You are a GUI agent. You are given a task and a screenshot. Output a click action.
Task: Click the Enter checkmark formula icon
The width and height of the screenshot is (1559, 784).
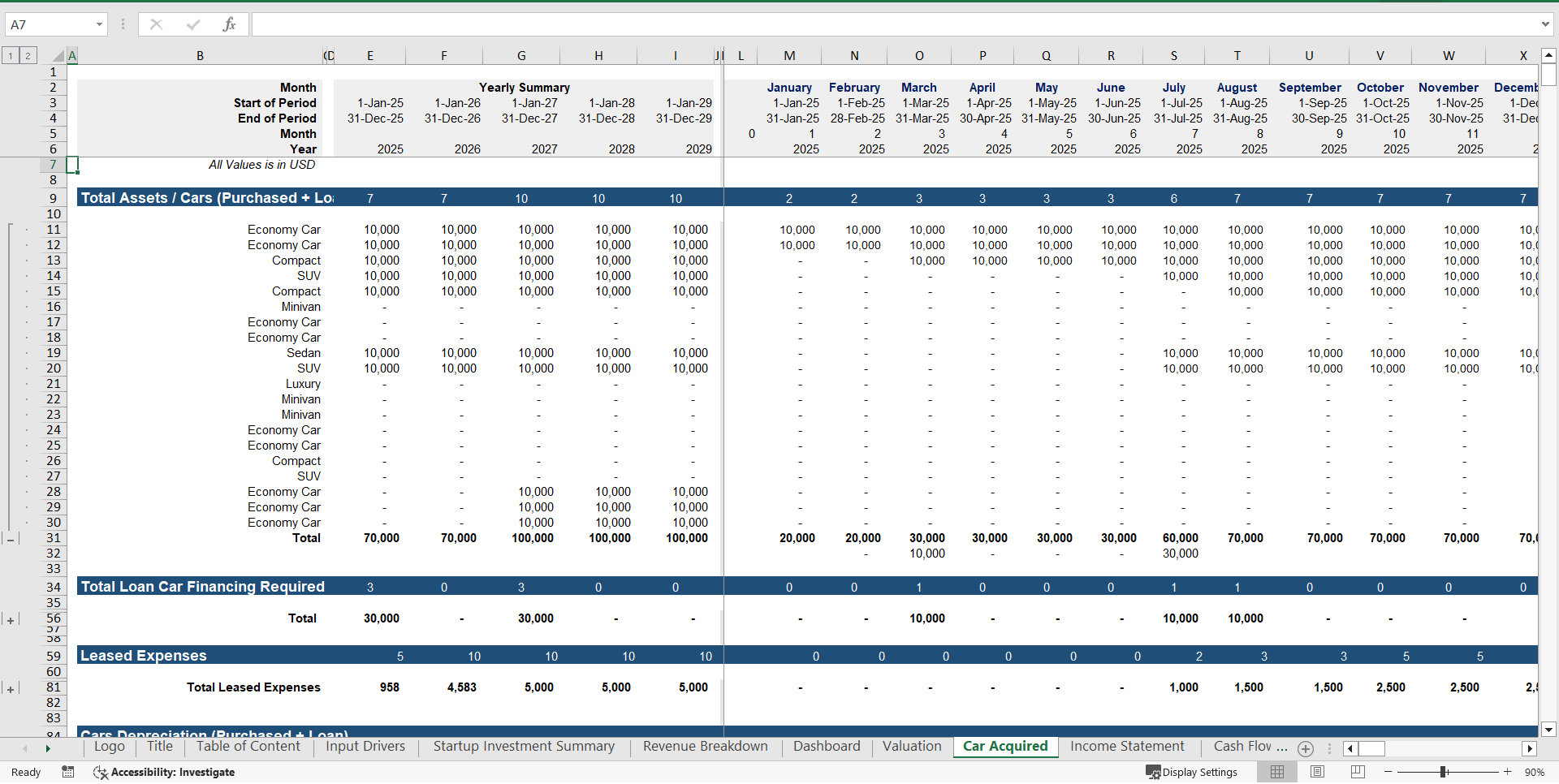pyautogui.click(x=193, y=24)
